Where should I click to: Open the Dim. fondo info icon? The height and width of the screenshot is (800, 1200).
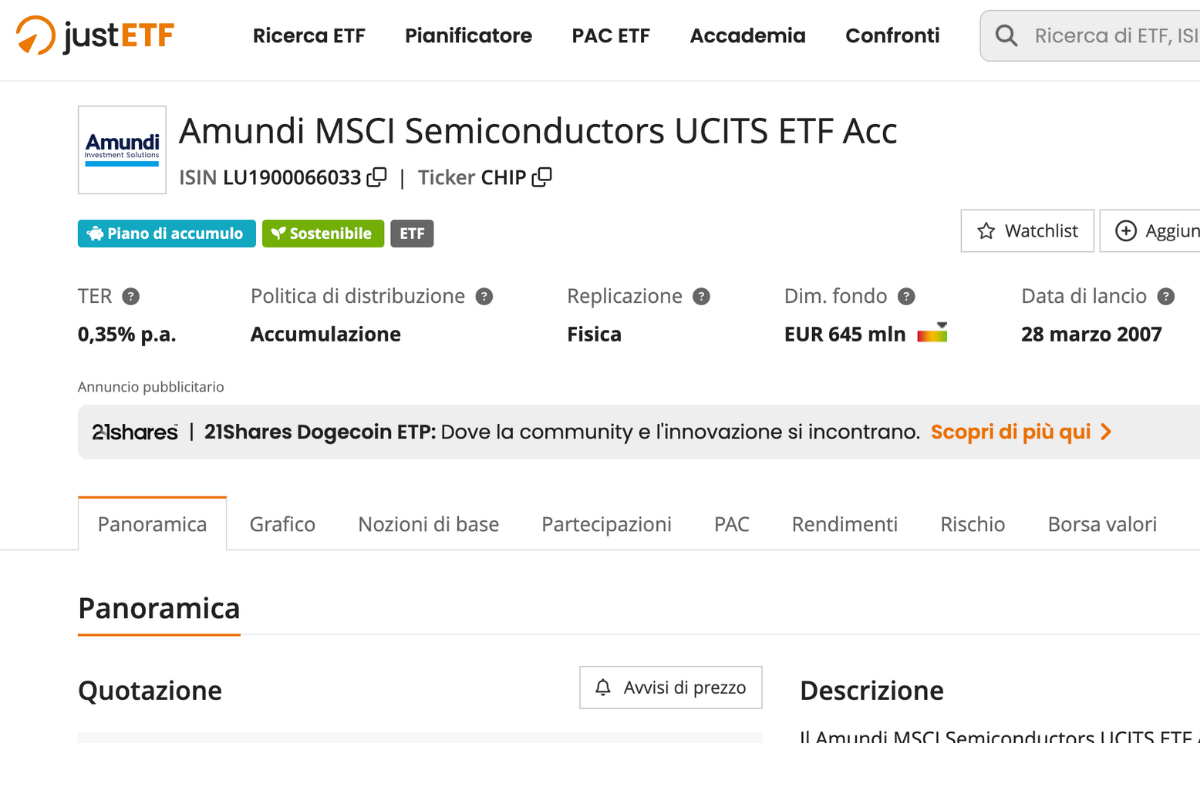coord(907,296)
